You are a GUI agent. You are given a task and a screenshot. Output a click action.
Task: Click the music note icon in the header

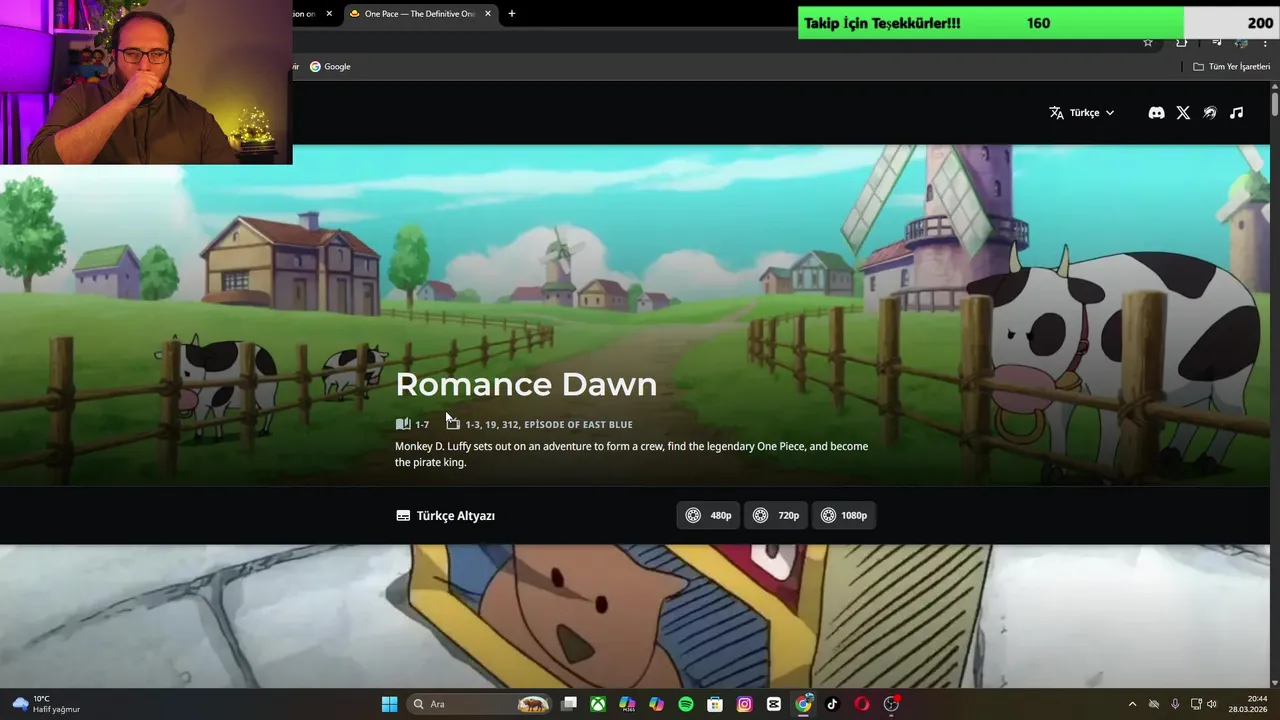pyautogui.click(x=1237, y=113)
